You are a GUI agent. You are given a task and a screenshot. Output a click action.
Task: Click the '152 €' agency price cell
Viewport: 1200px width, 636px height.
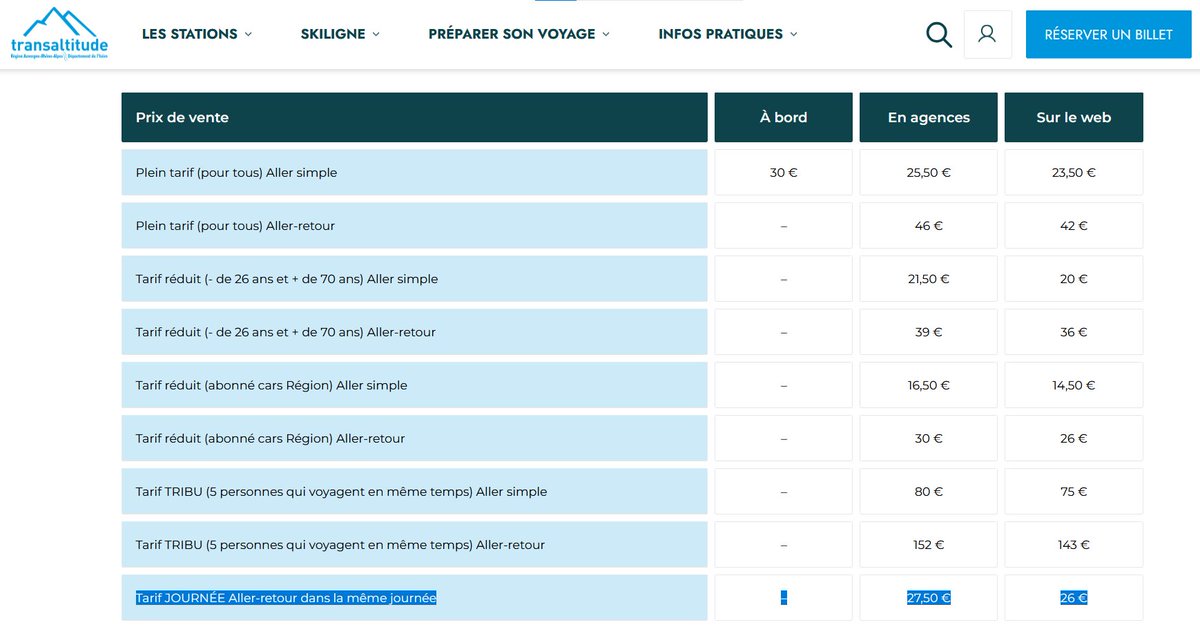(929, 545)
